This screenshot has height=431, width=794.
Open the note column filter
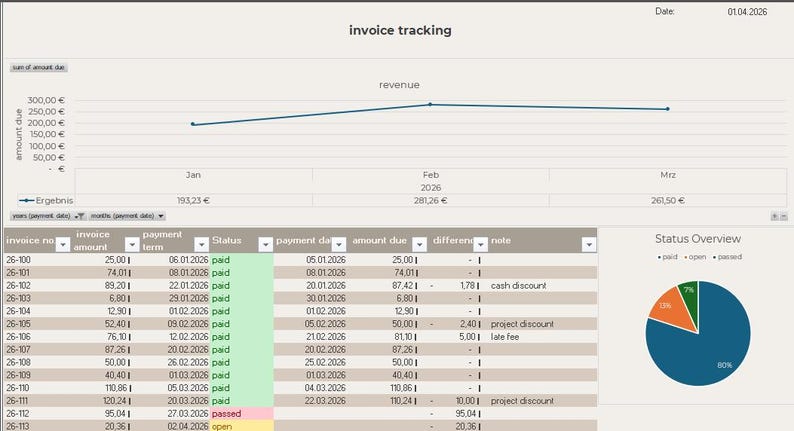588,245
